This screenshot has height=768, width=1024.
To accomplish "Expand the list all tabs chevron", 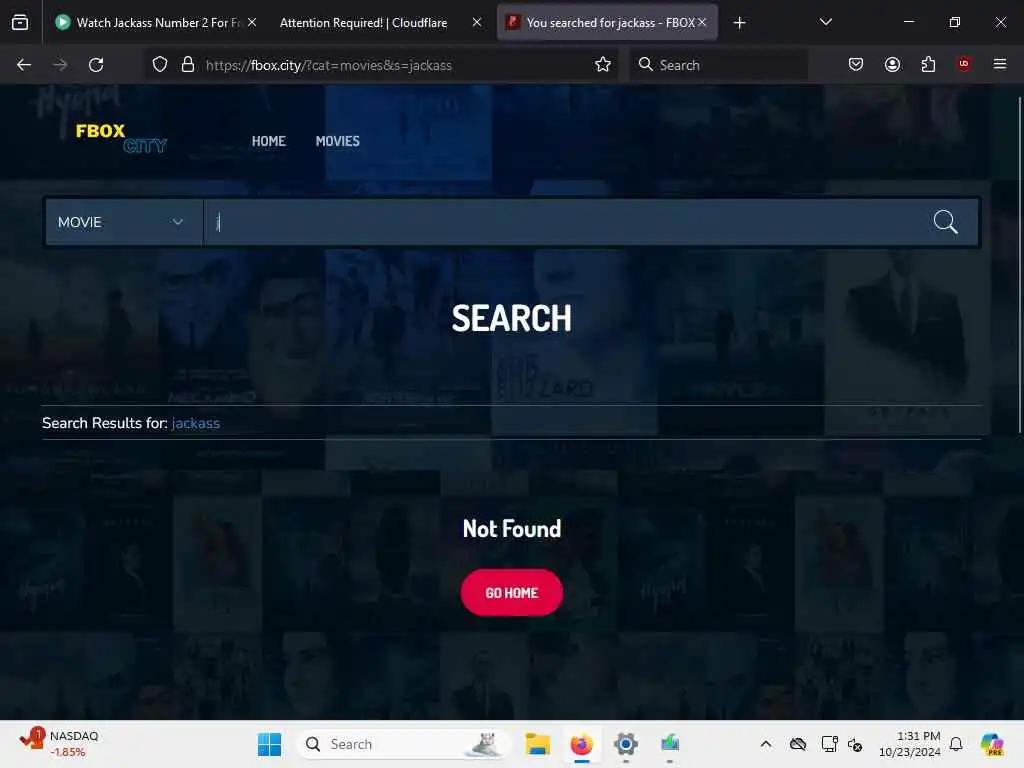I will [x=825, y=22].
